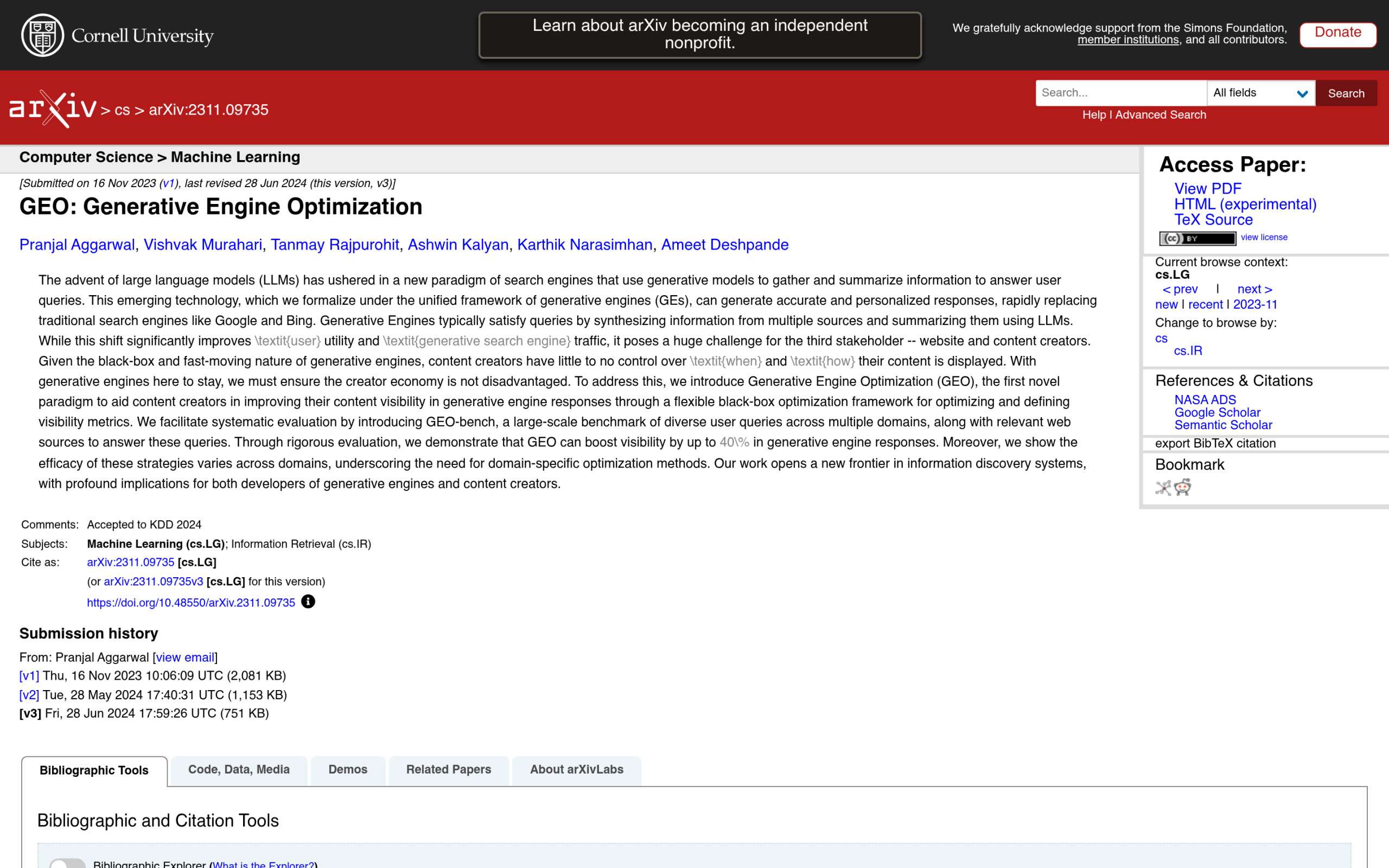Screen dimensions: 1389x868
Task: Click the Donate button
Action: (1337, 34)
